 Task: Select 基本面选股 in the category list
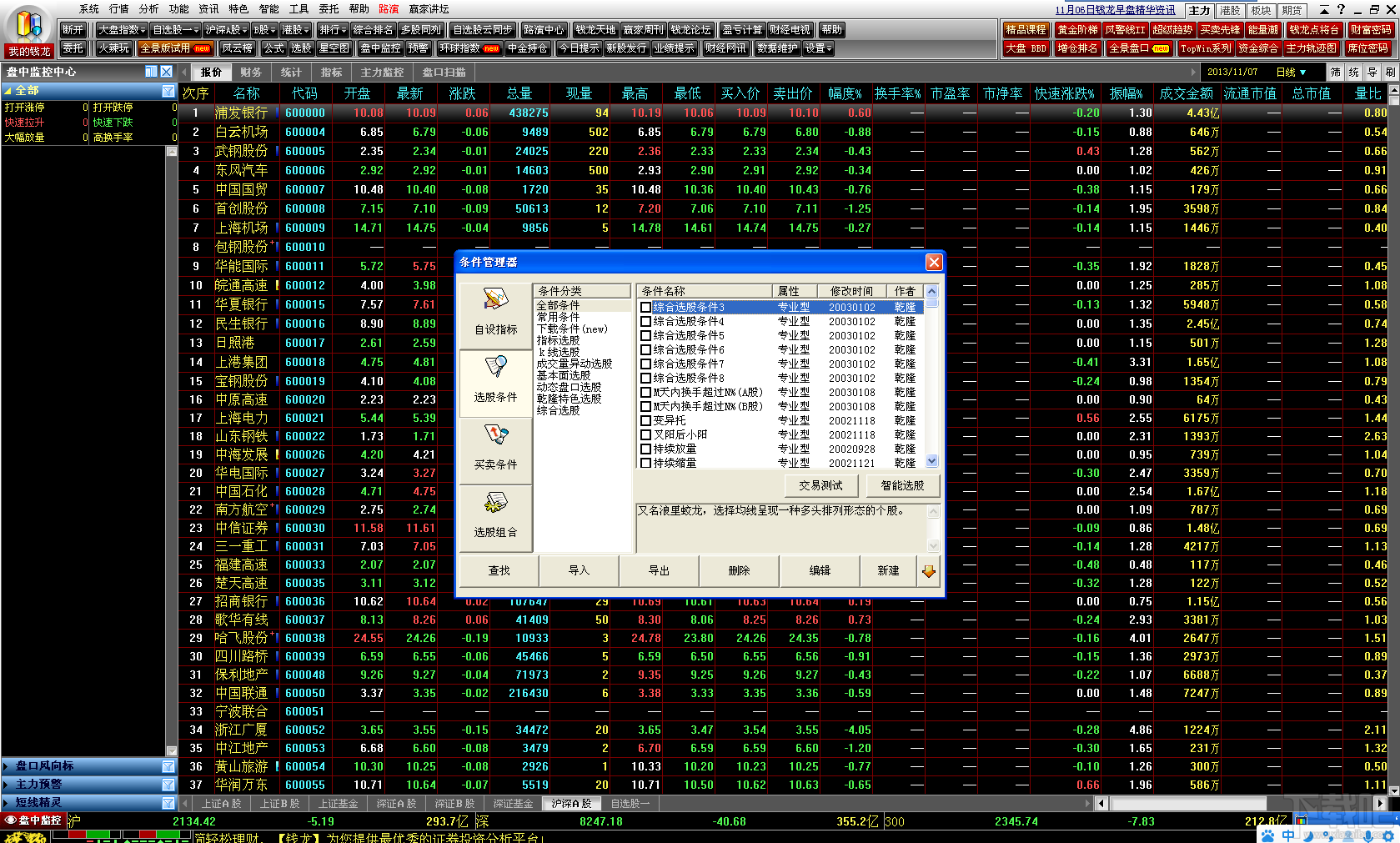(x=564, y=376)
